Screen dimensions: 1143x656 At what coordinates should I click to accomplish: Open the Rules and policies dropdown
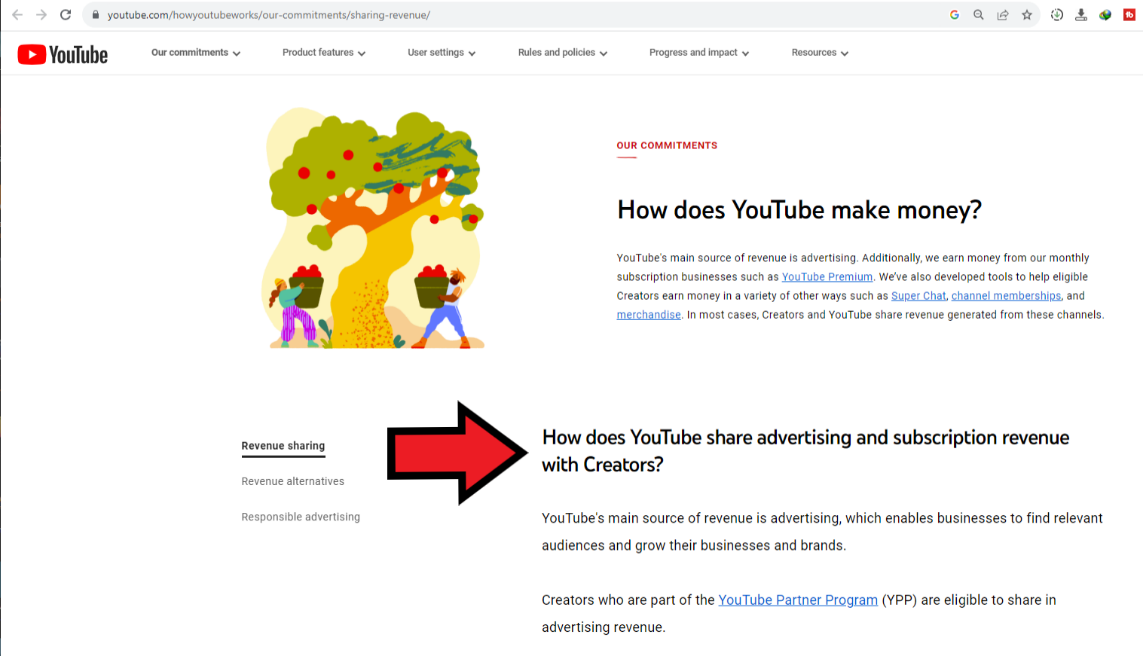click(x=562, y=52)
